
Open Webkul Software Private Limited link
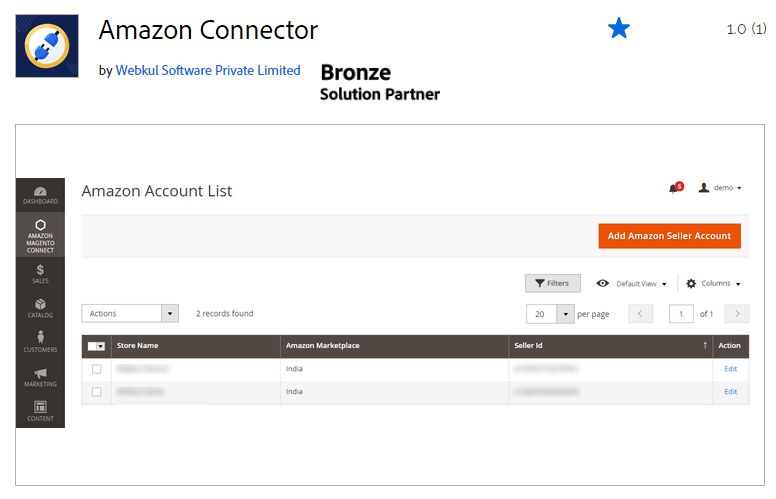(x=208, y=70)
